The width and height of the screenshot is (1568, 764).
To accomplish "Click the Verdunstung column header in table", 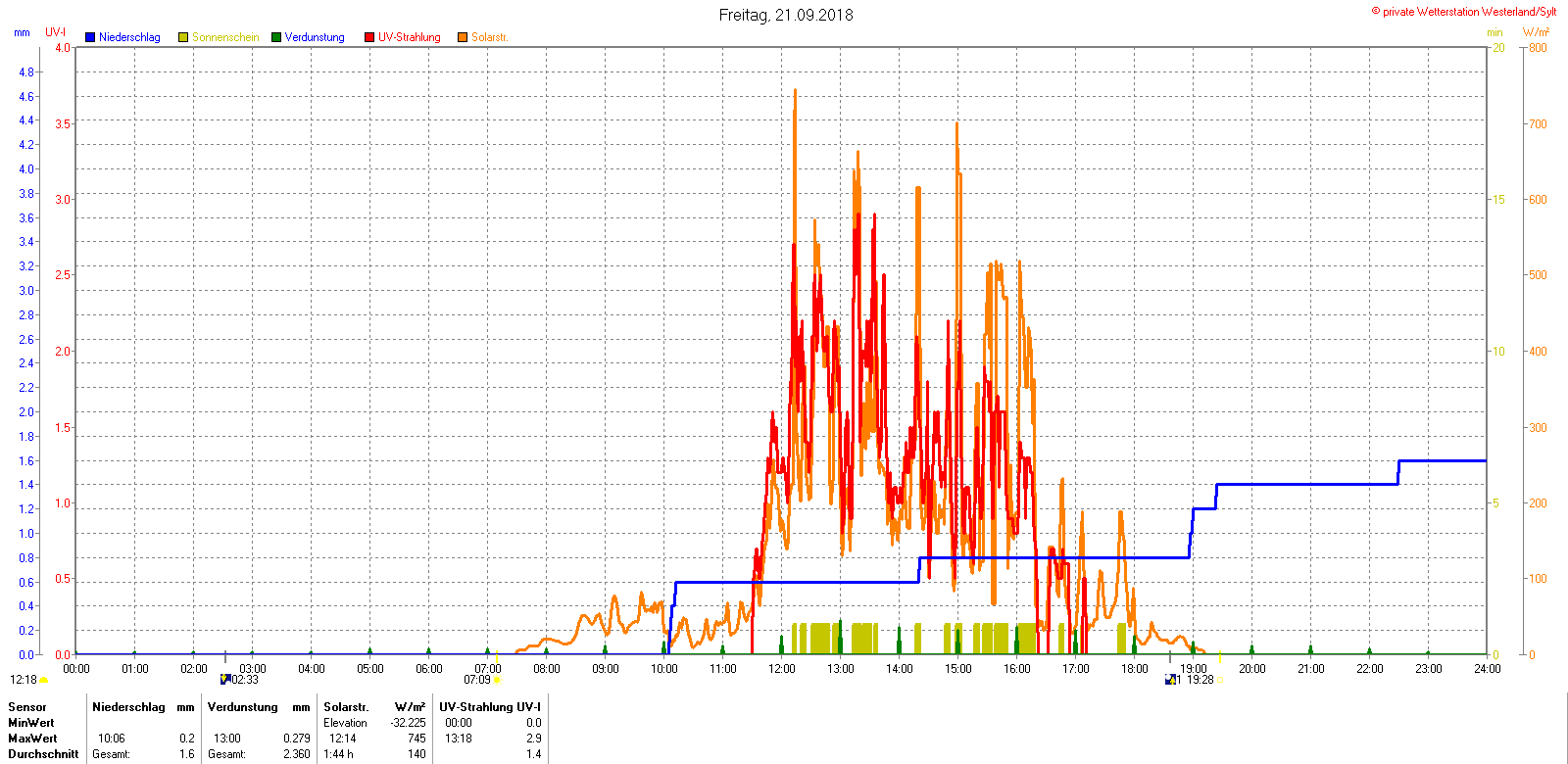I will pos(243,707).
